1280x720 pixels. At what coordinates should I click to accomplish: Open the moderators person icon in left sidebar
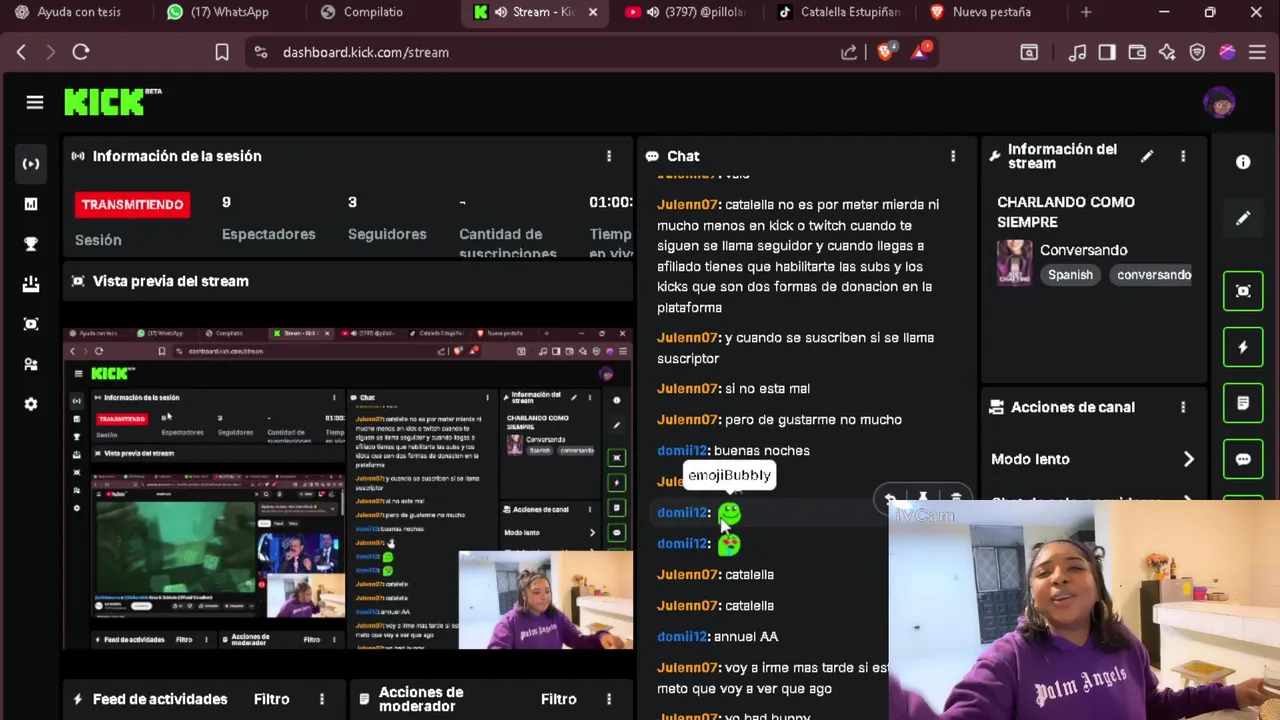(x=31, y=364)
